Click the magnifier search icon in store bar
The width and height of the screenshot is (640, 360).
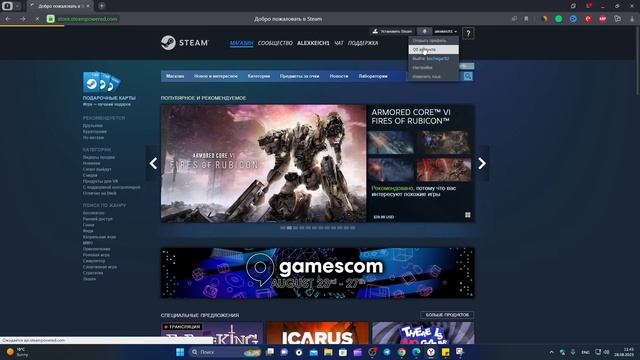[x=468, y=76]
